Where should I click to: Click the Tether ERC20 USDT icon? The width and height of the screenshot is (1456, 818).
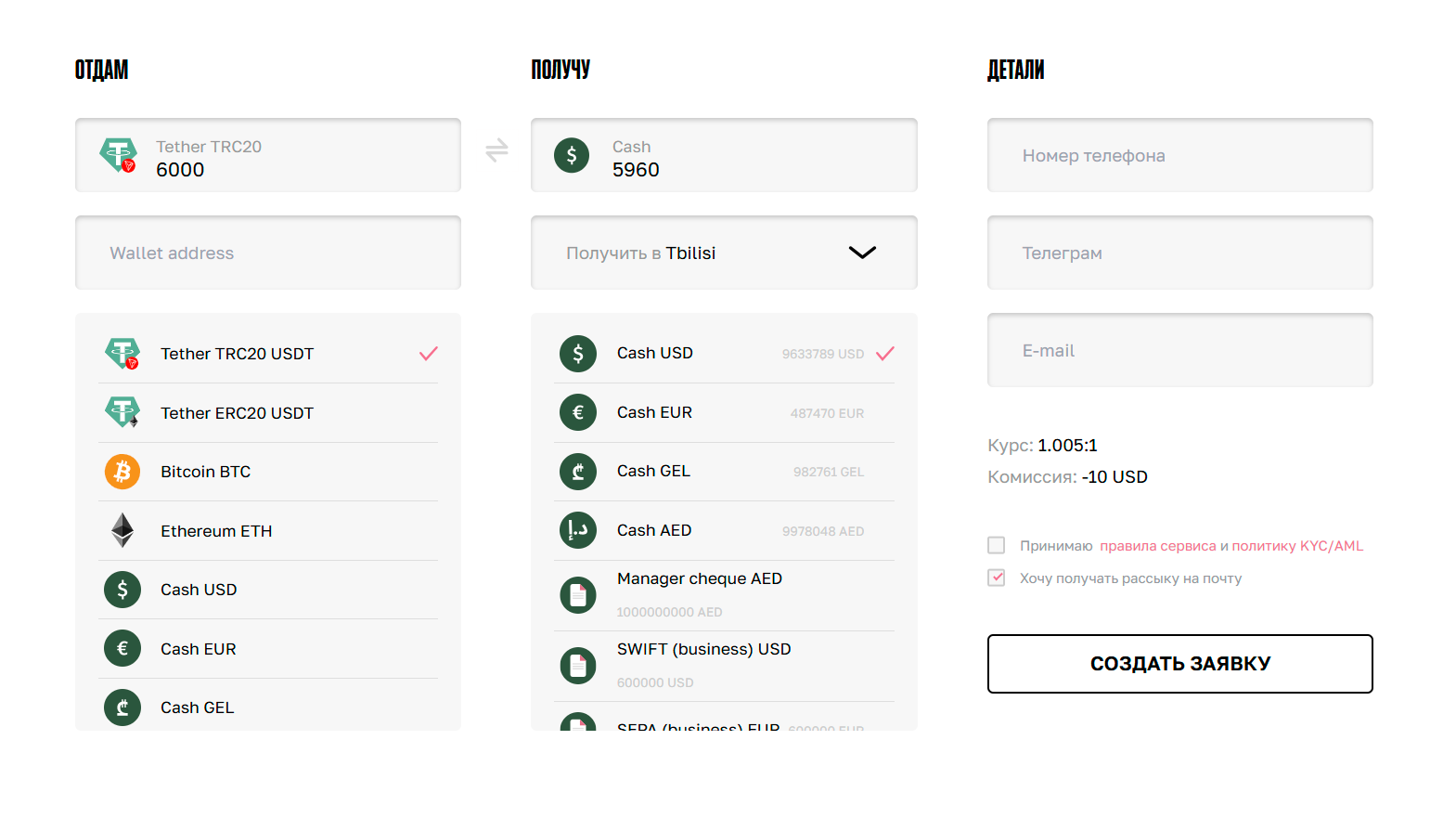[122, 412]
